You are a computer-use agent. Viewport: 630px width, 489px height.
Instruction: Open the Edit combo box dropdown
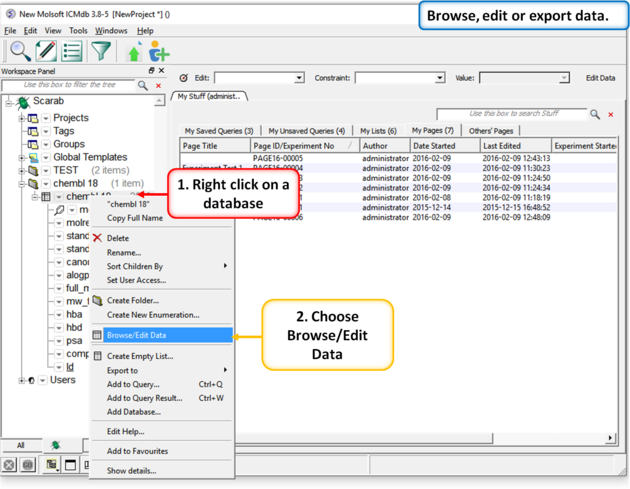[x=298, y=78]
